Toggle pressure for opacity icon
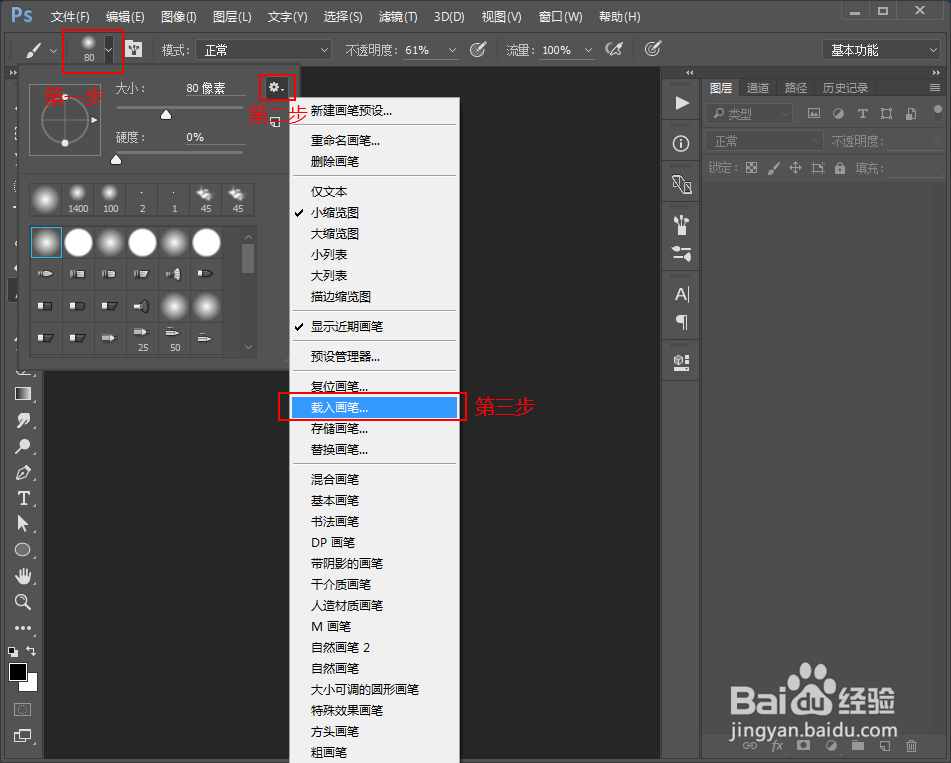951x763 pixels. (x=478, y=49)
